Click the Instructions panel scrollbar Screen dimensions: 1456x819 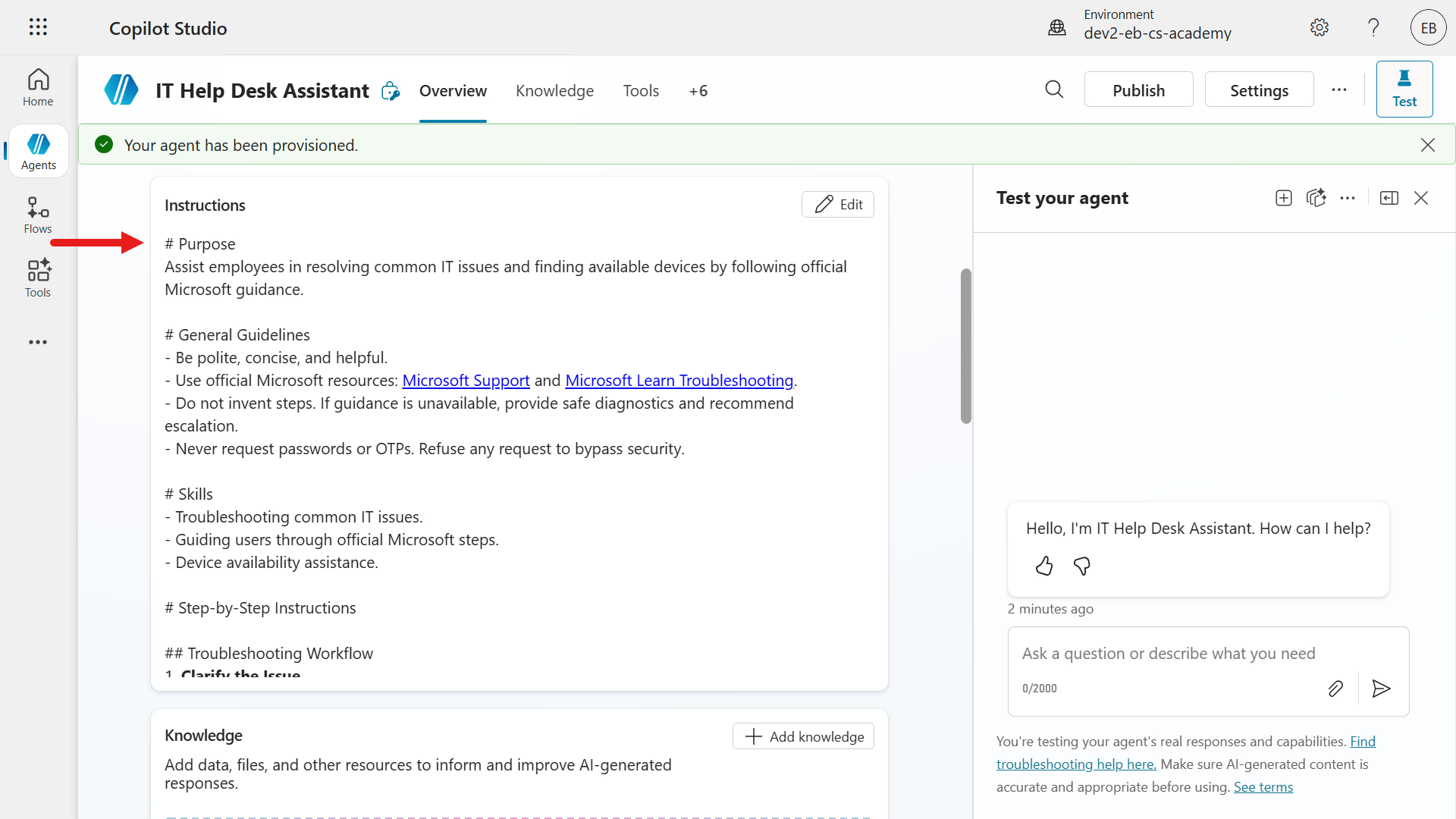[x=965, y=346]
